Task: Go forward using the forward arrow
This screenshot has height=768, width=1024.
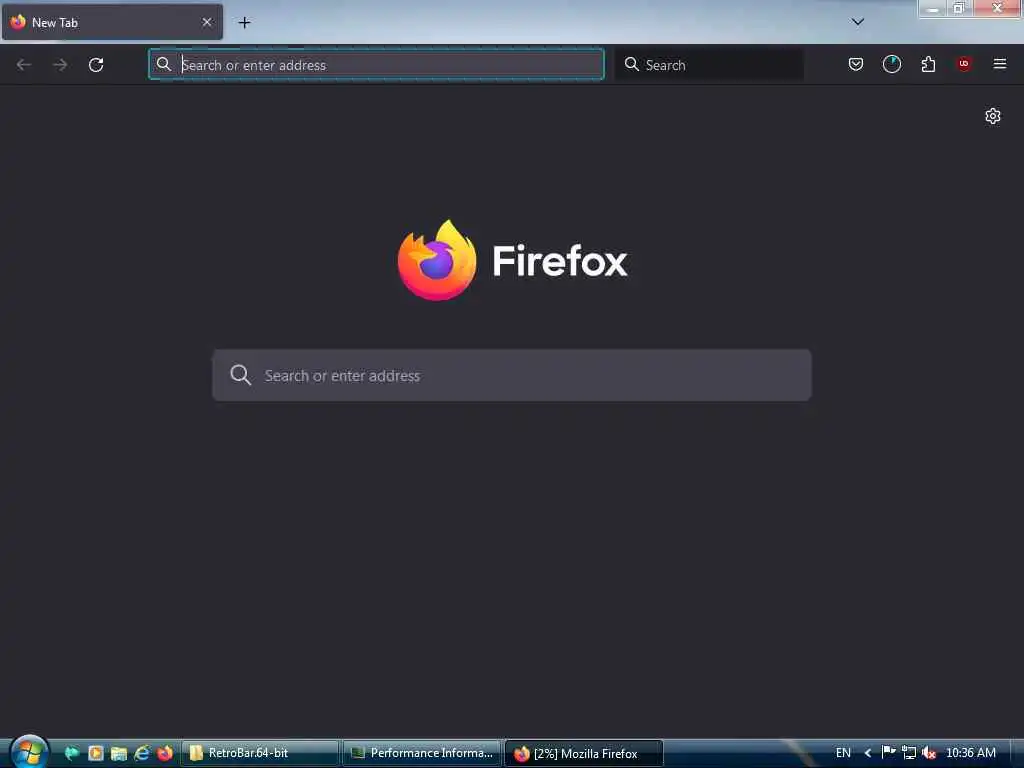Action: click(x=60, y=65)
